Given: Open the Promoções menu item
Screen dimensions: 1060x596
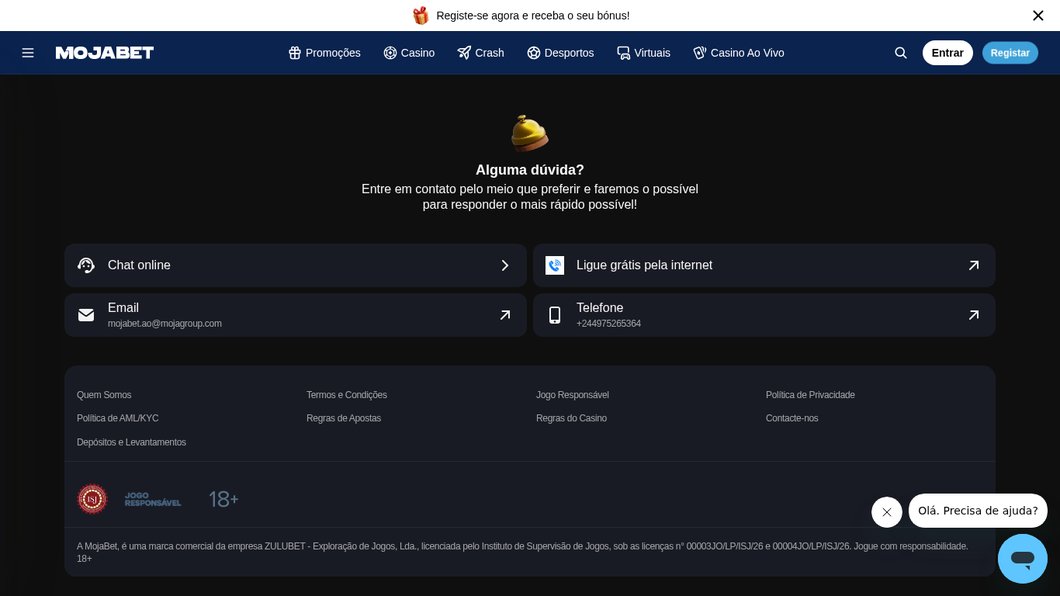Looking at the screenshot, I should (324, 53).
